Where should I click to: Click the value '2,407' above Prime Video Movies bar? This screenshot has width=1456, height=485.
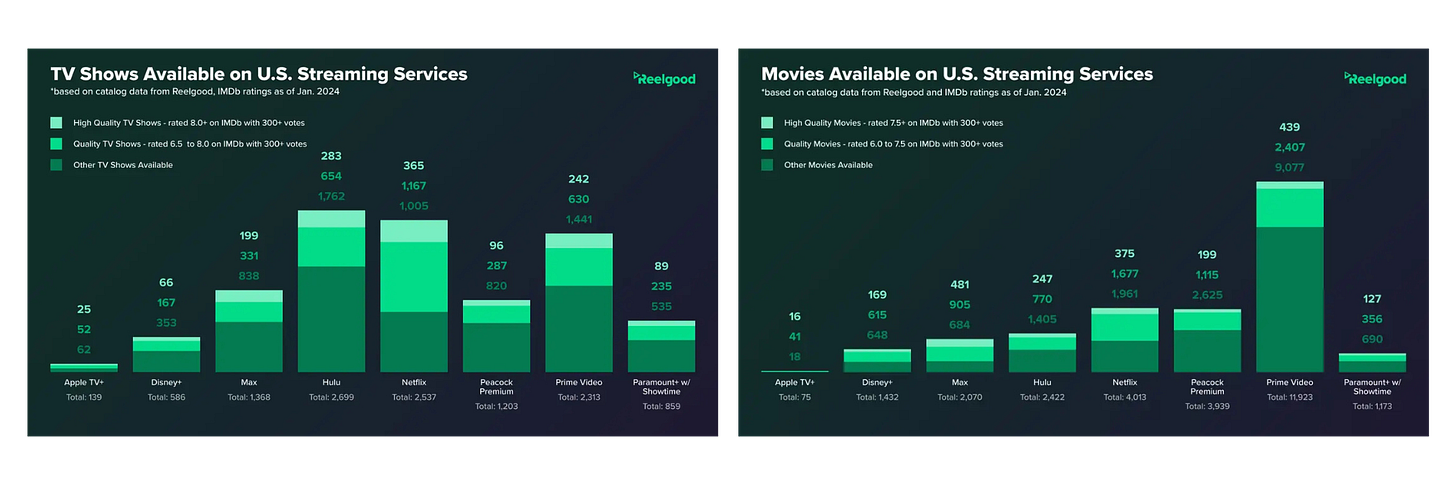point(1289,148)
